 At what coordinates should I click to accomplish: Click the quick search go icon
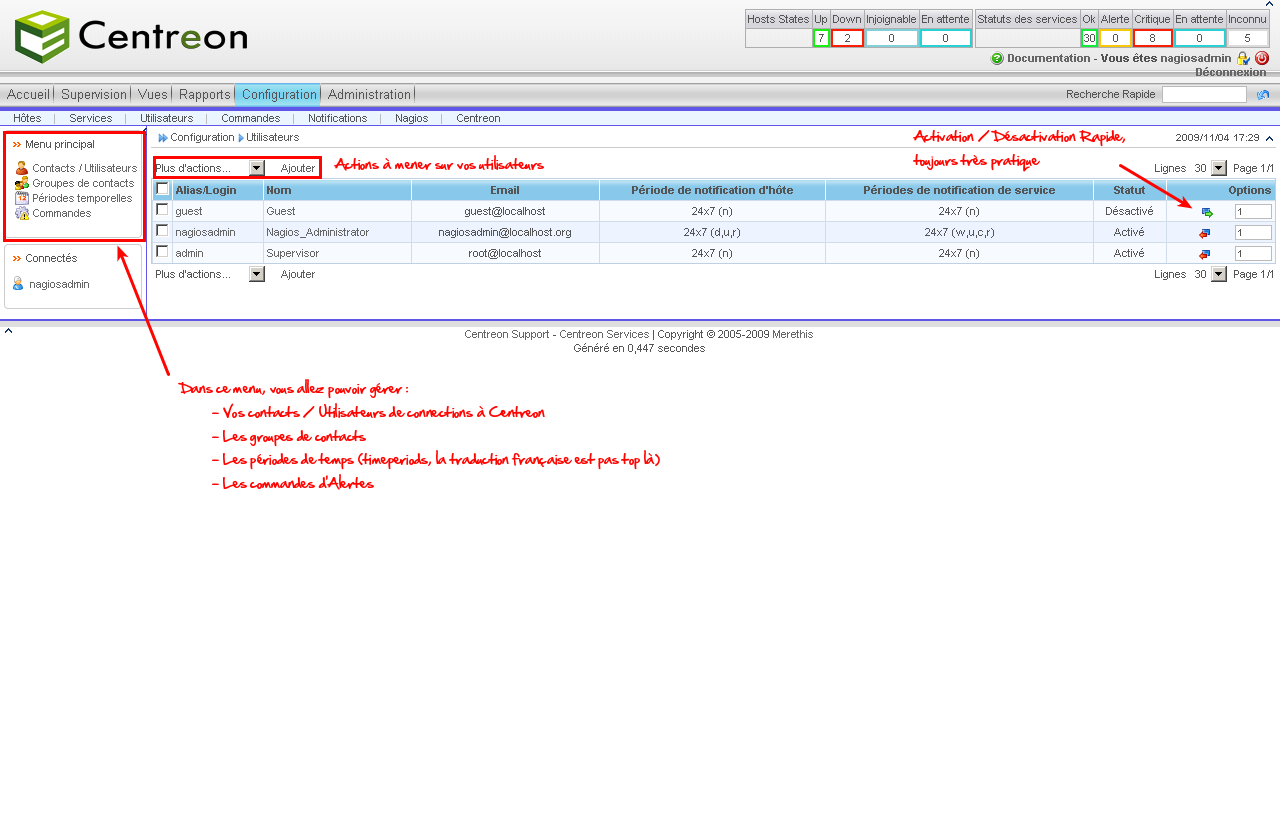(1263, 95)
